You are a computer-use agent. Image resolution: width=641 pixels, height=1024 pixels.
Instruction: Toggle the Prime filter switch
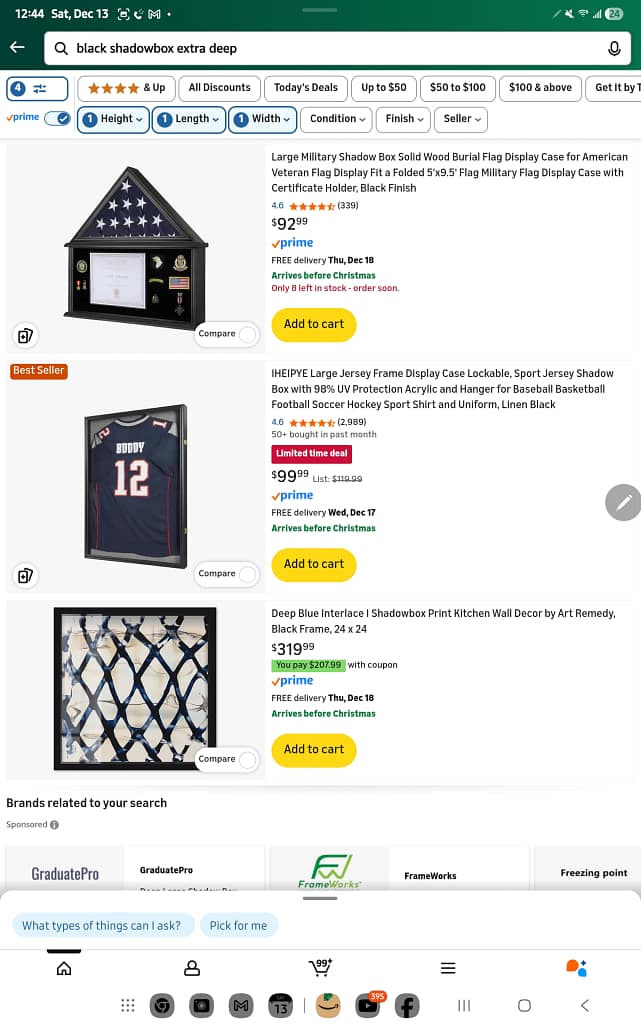click(57, 118)
